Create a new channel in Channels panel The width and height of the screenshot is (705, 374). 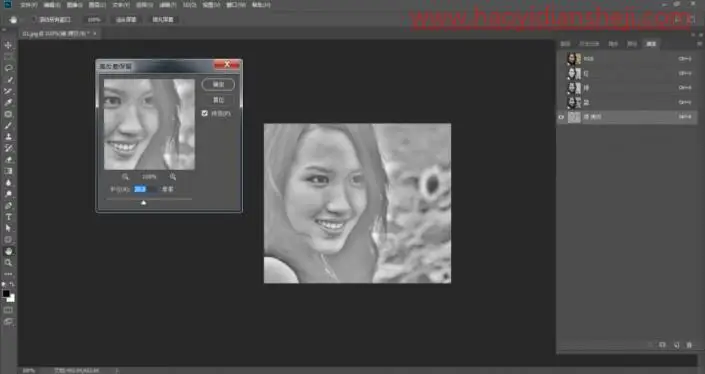(676, 345)
